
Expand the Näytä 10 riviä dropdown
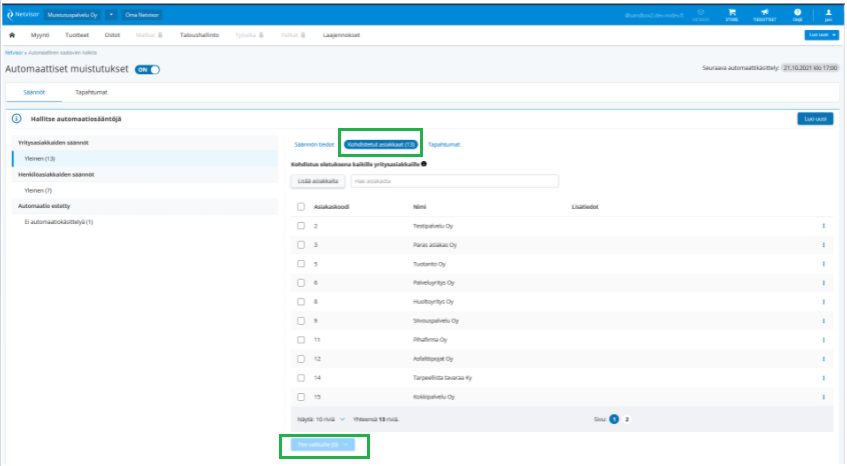321,420
